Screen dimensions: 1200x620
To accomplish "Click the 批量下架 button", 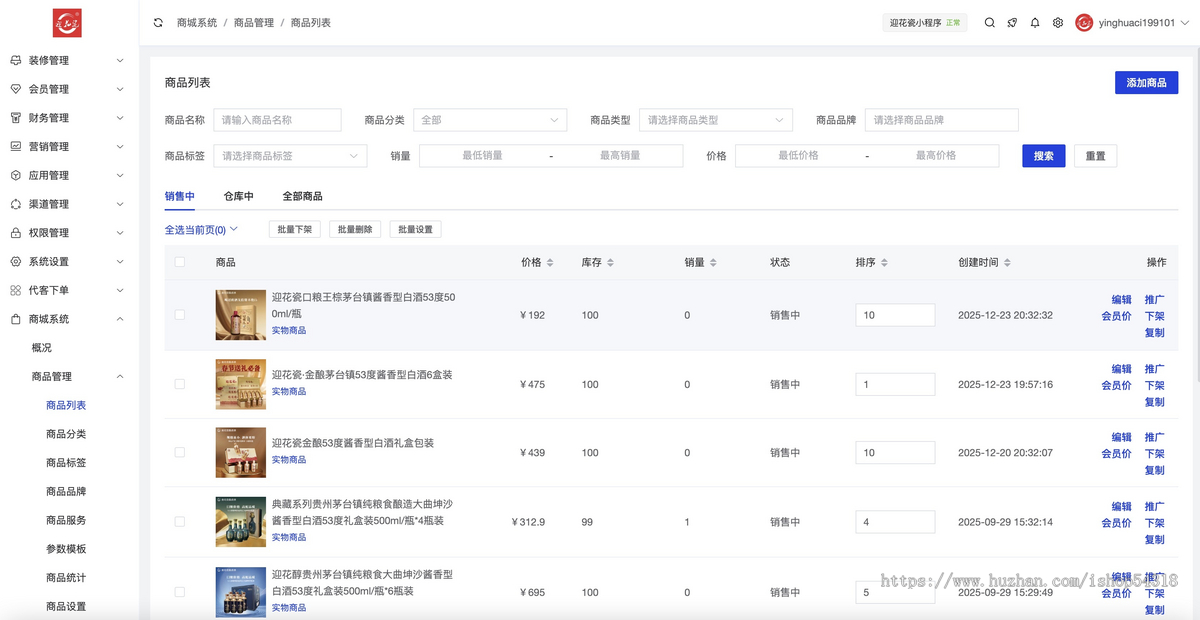I will click(294, 229).
